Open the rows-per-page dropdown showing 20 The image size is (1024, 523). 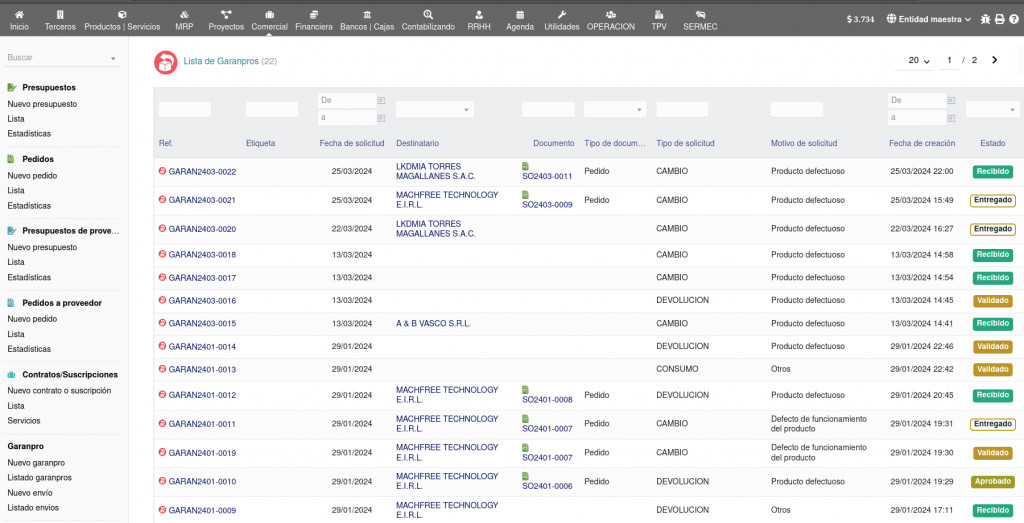919,61
